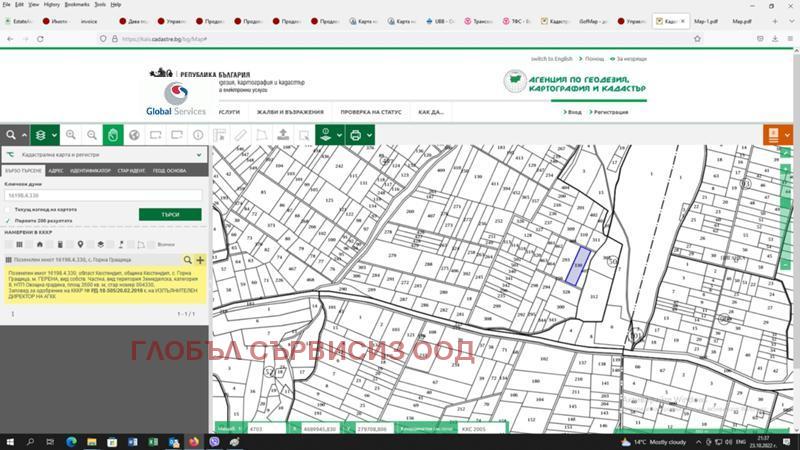Open the print button dropdown arrow
The image size is (800, 450).
[x=369, y=135]
